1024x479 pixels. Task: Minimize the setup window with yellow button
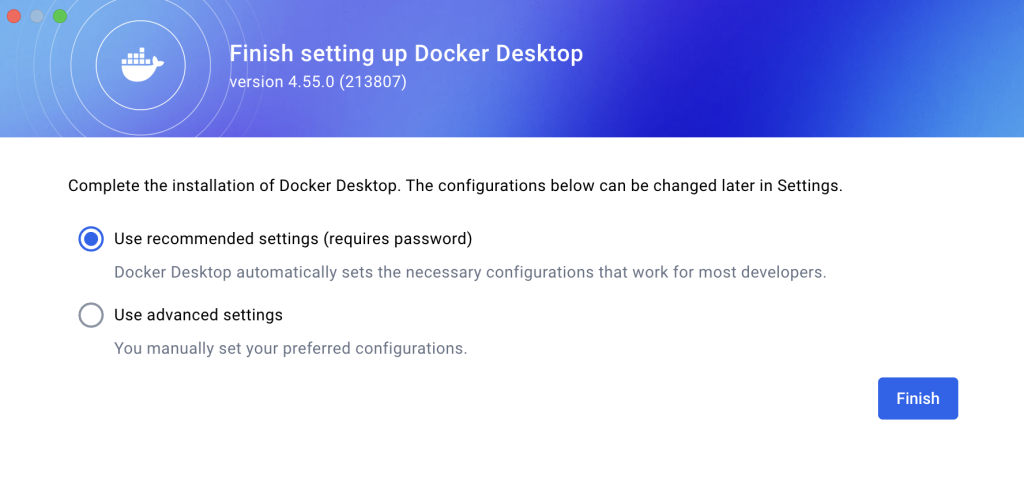pyautogui.click(x=37, y=16)
